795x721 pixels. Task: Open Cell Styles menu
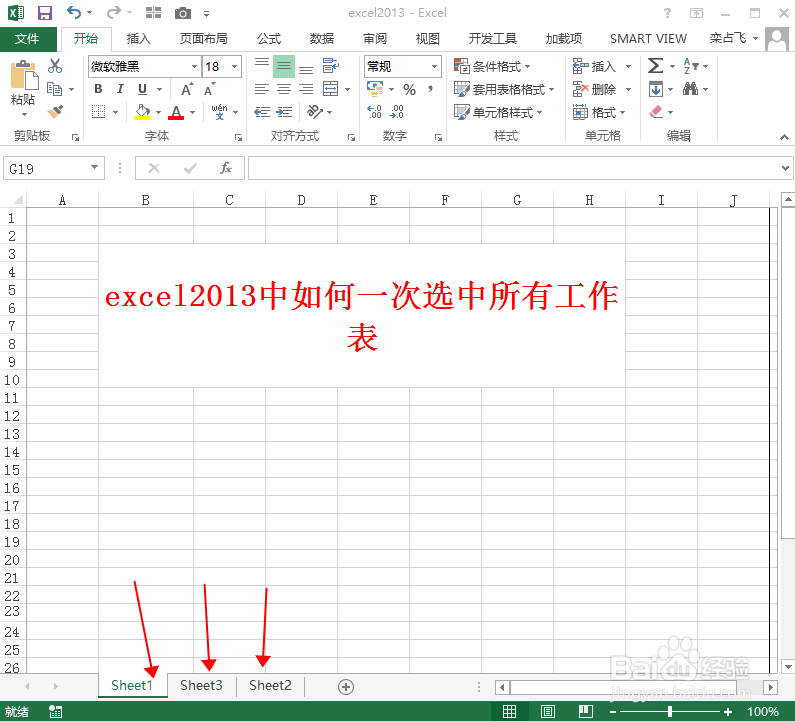point(498,112)
